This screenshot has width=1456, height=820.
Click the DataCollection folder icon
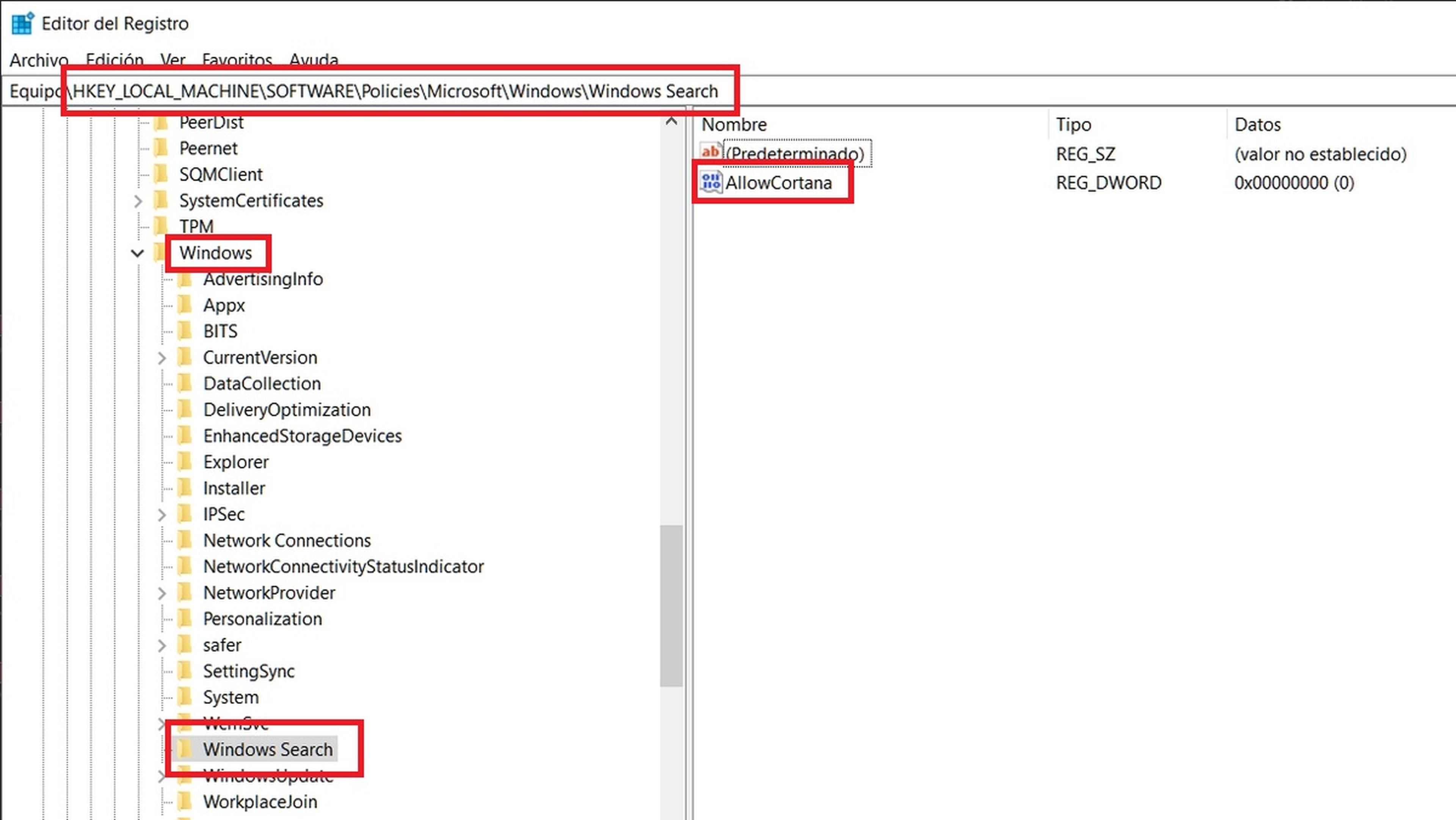[x=185, y=384]
